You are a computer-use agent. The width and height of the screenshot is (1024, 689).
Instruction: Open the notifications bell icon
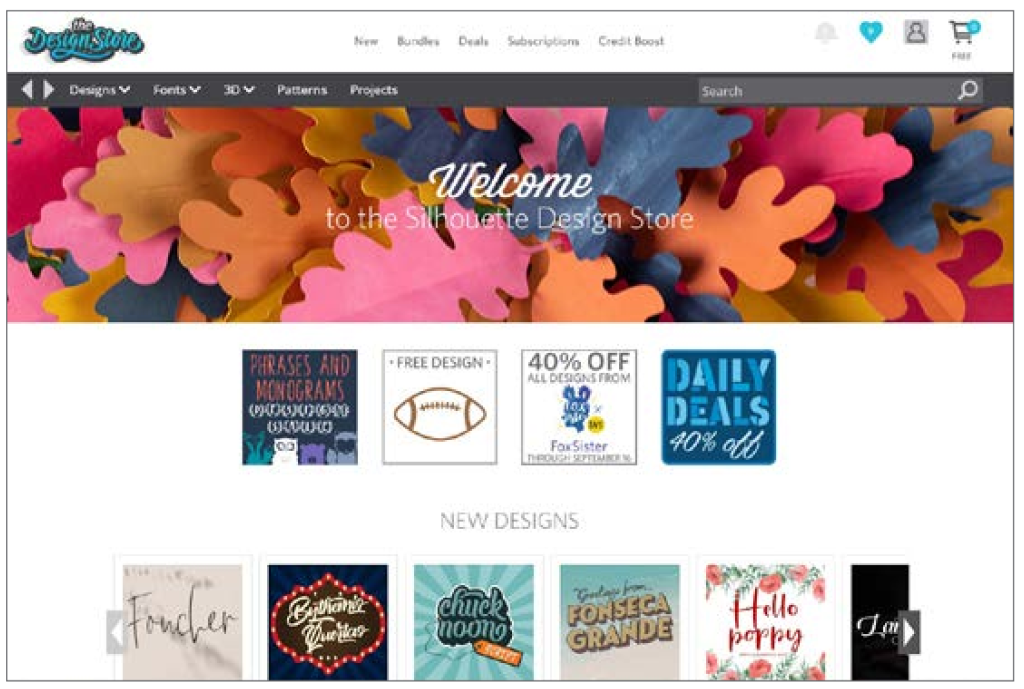(826, 32)
